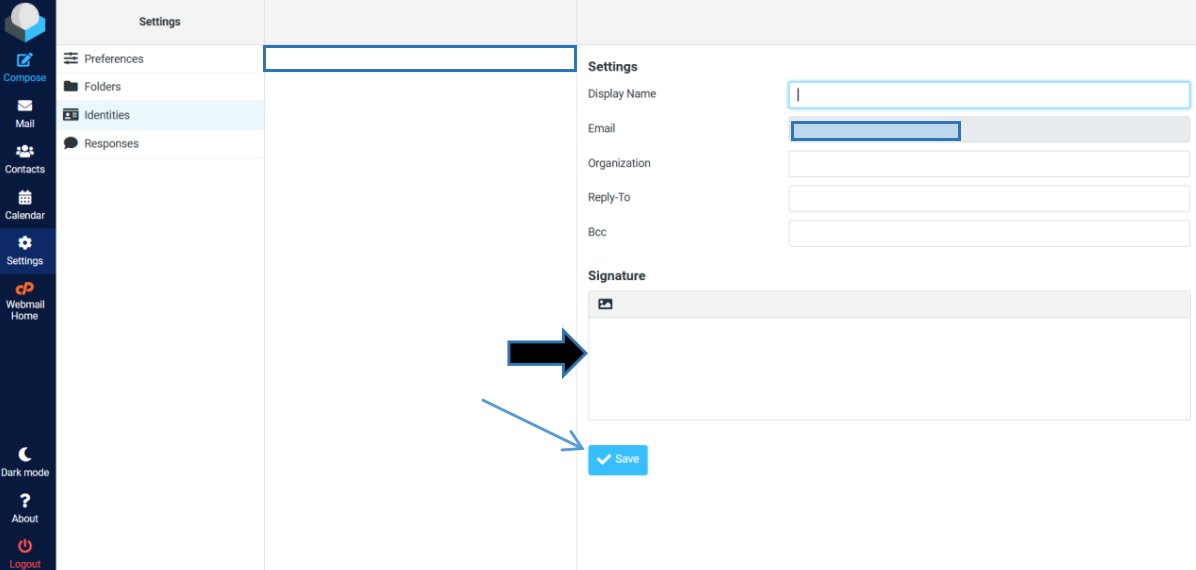Viewport: 1196px width, 570px height.
Task: Toggle Dark mode
Action: coord(24,462)
